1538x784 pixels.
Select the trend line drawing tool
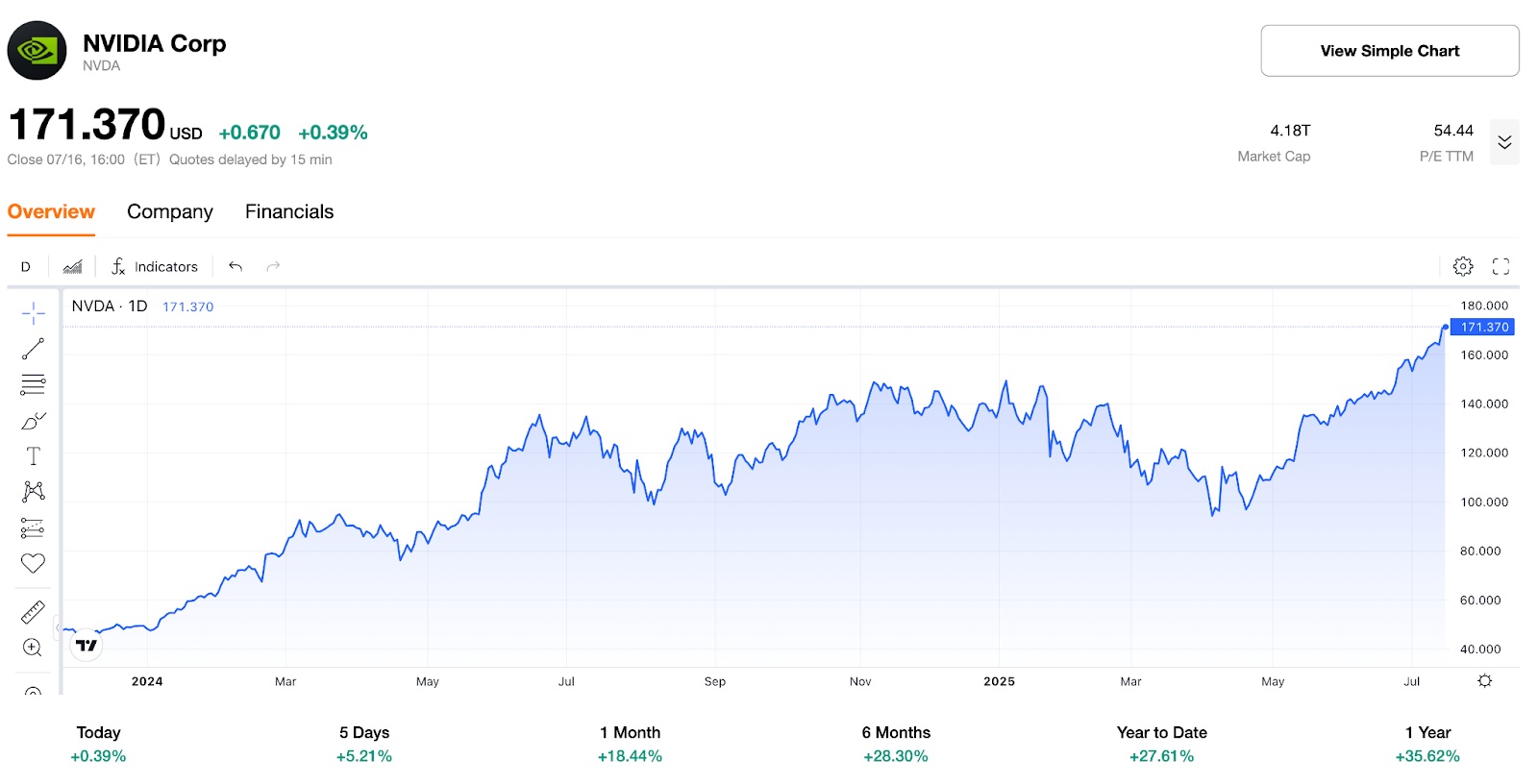coord(33,349)
